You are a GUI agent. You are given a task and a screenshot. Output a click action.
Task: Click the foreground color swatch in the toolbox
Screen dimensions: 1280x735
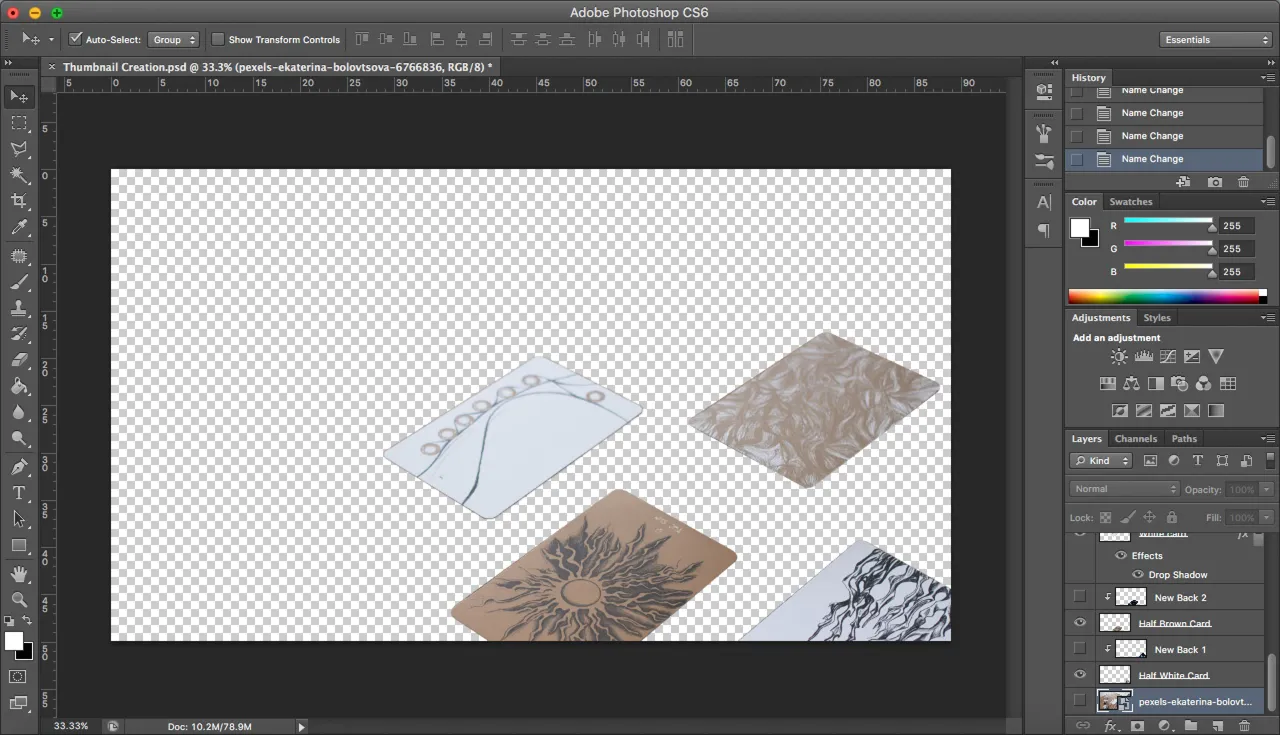click(x=13, y=641)
